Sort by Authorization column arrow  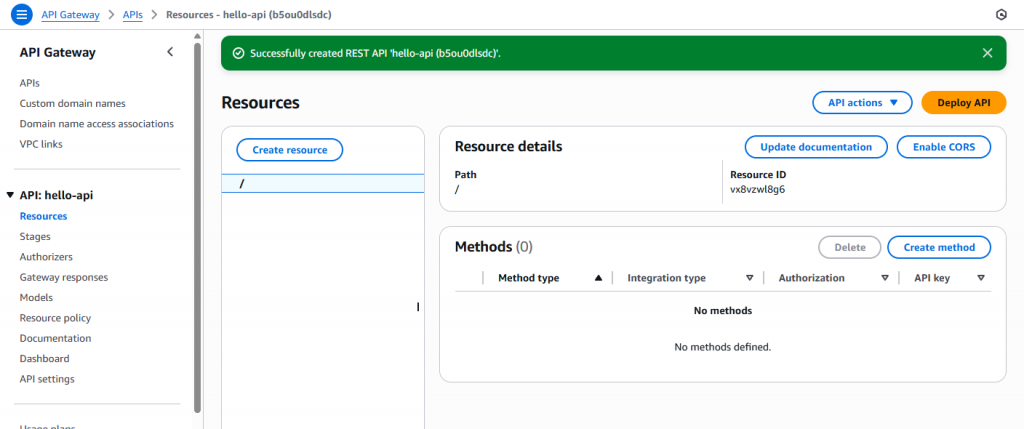tap(884, 278)
